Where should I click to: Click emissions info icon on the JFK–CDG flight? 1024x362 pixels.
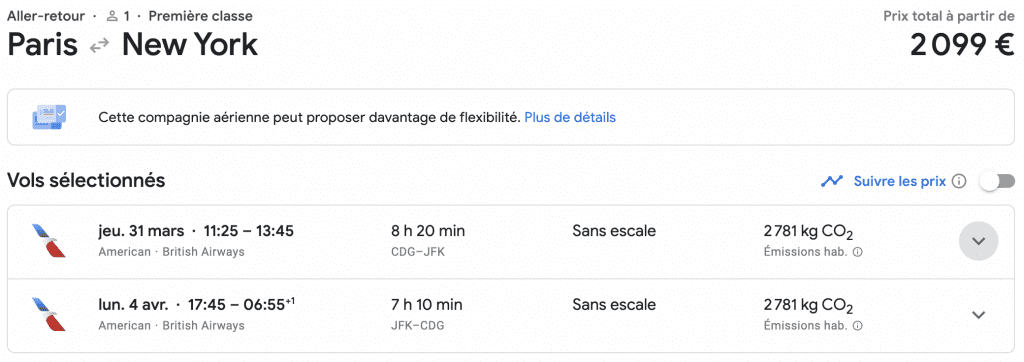coord(857,325)
